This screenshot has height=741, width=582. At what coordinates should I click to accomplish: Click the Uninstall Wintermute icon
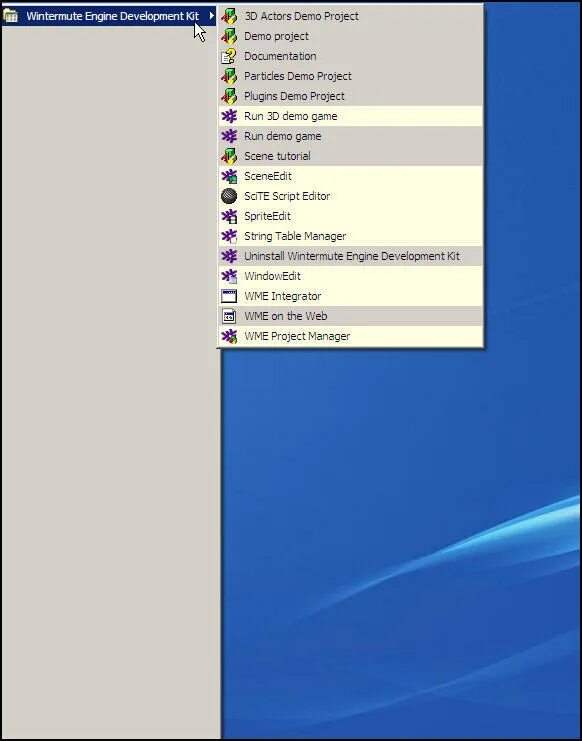click(x=229, y=256)
